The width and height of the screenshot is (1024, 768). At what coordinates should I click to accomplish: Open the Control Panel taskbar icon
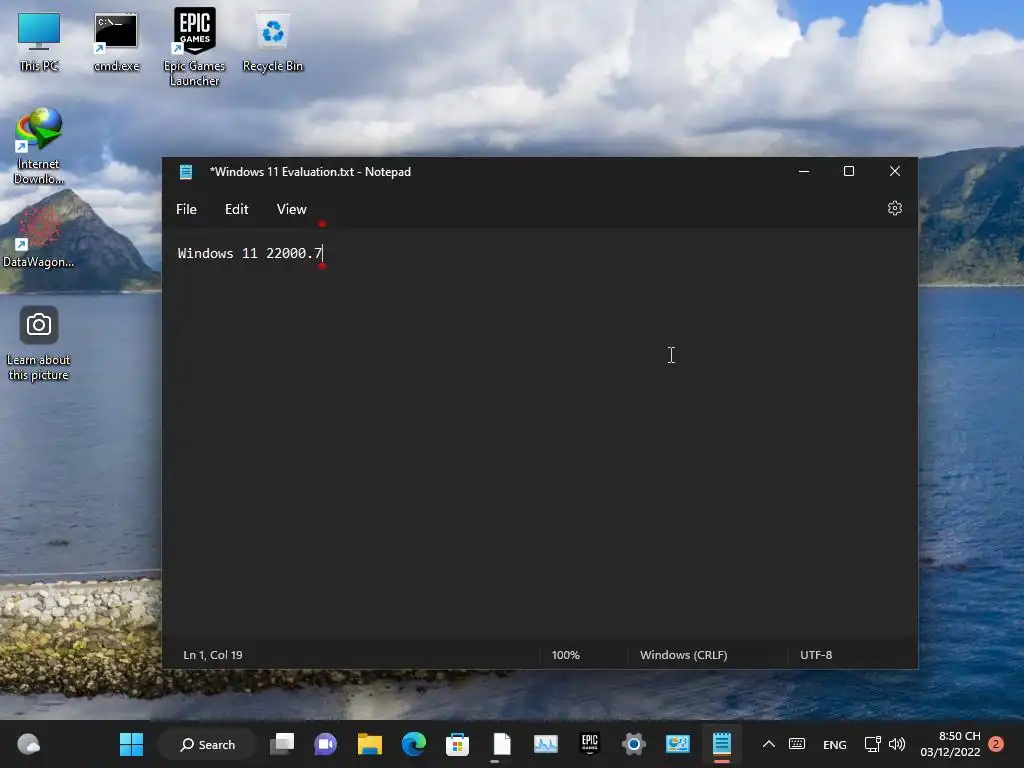point(677,744)
